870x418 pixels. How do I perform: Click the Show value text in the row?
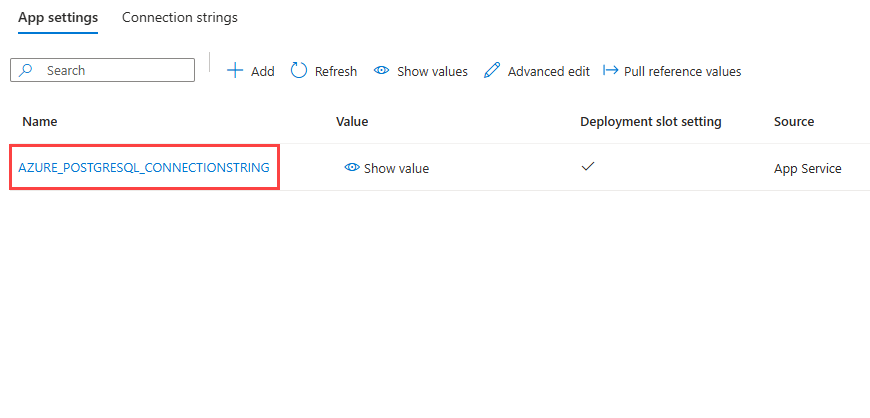(396, 168)
